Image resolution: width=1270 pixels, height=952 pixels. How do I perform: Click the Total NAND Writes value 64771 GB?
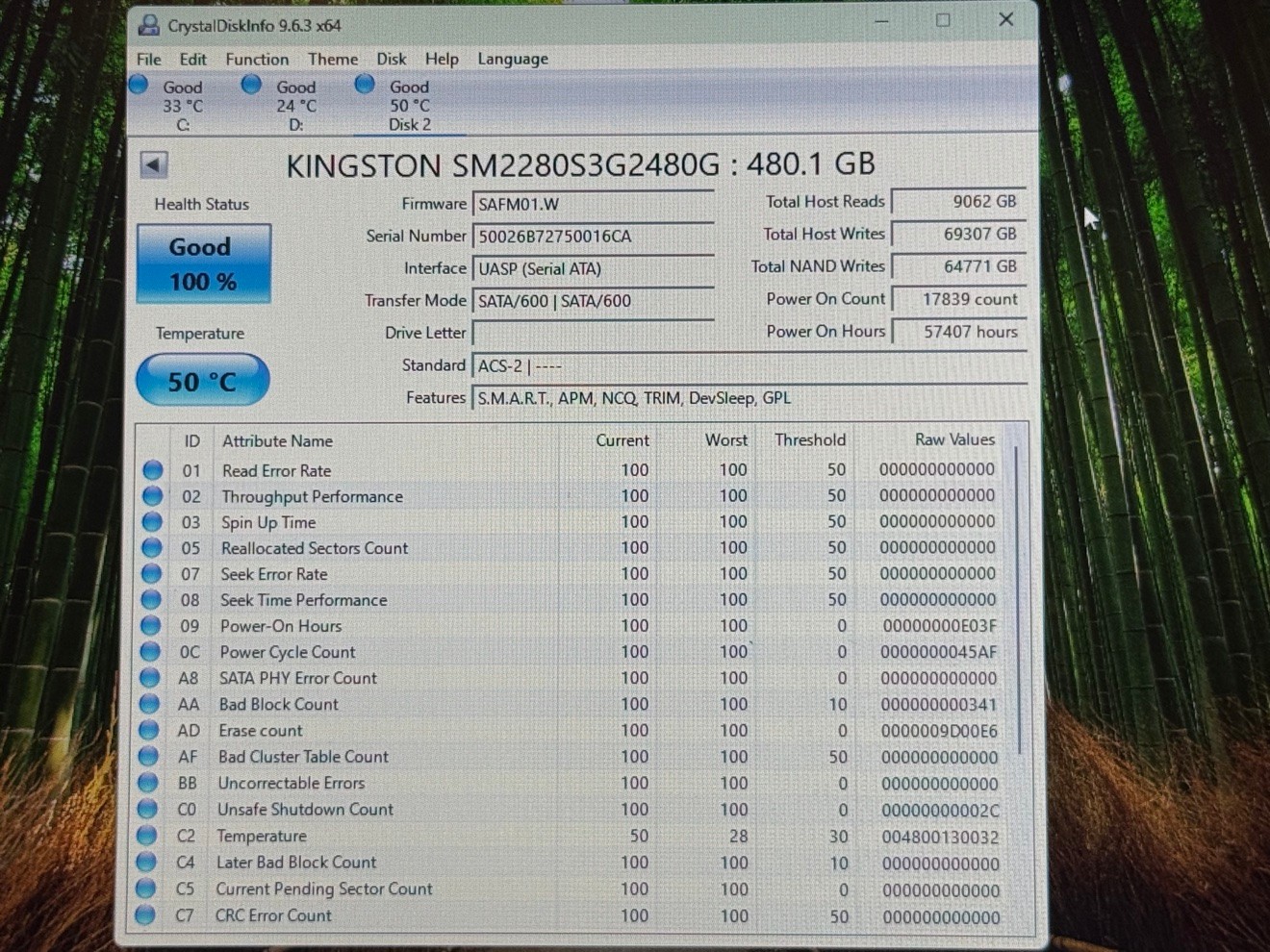click(x=958, y=266)
